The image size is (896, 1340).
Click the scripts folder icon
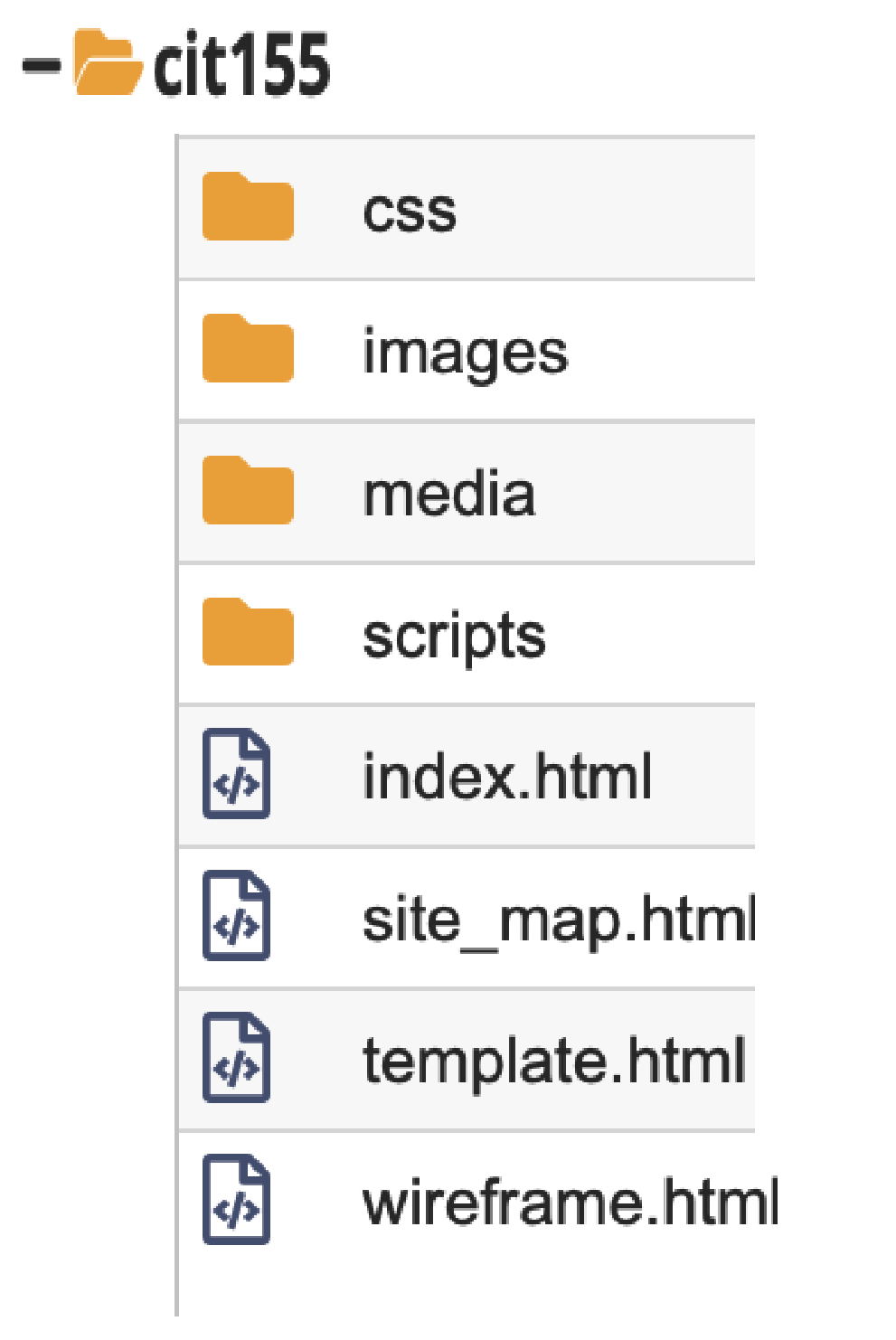tap(248, 632)
